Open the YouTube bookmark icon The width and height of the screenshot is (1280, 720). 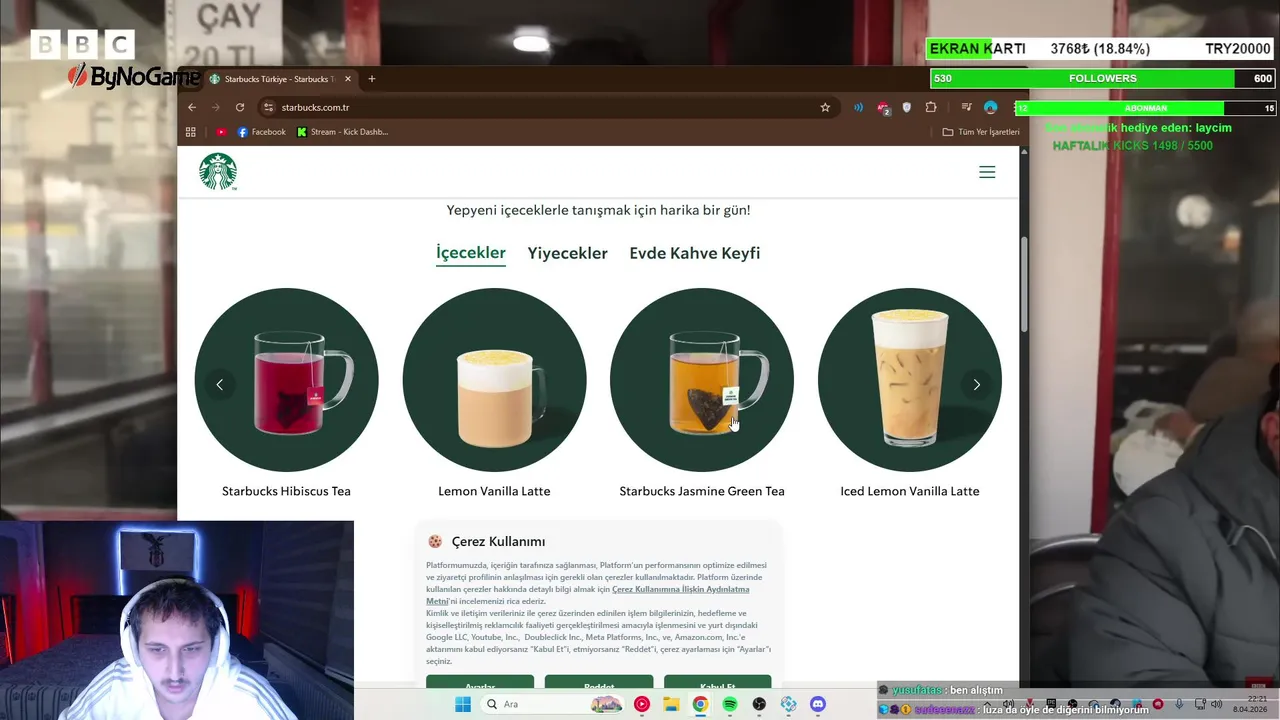pos(221,132)
